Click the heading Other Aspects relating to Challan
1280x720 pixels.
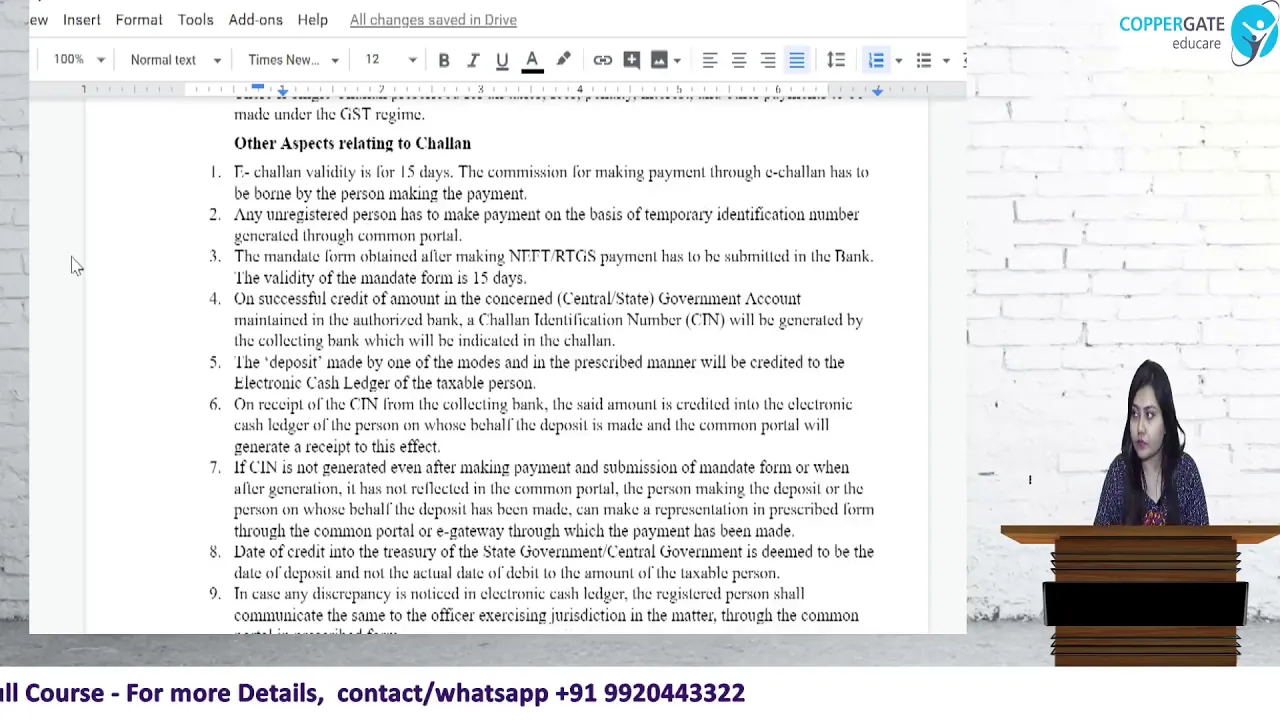(352, 143)
